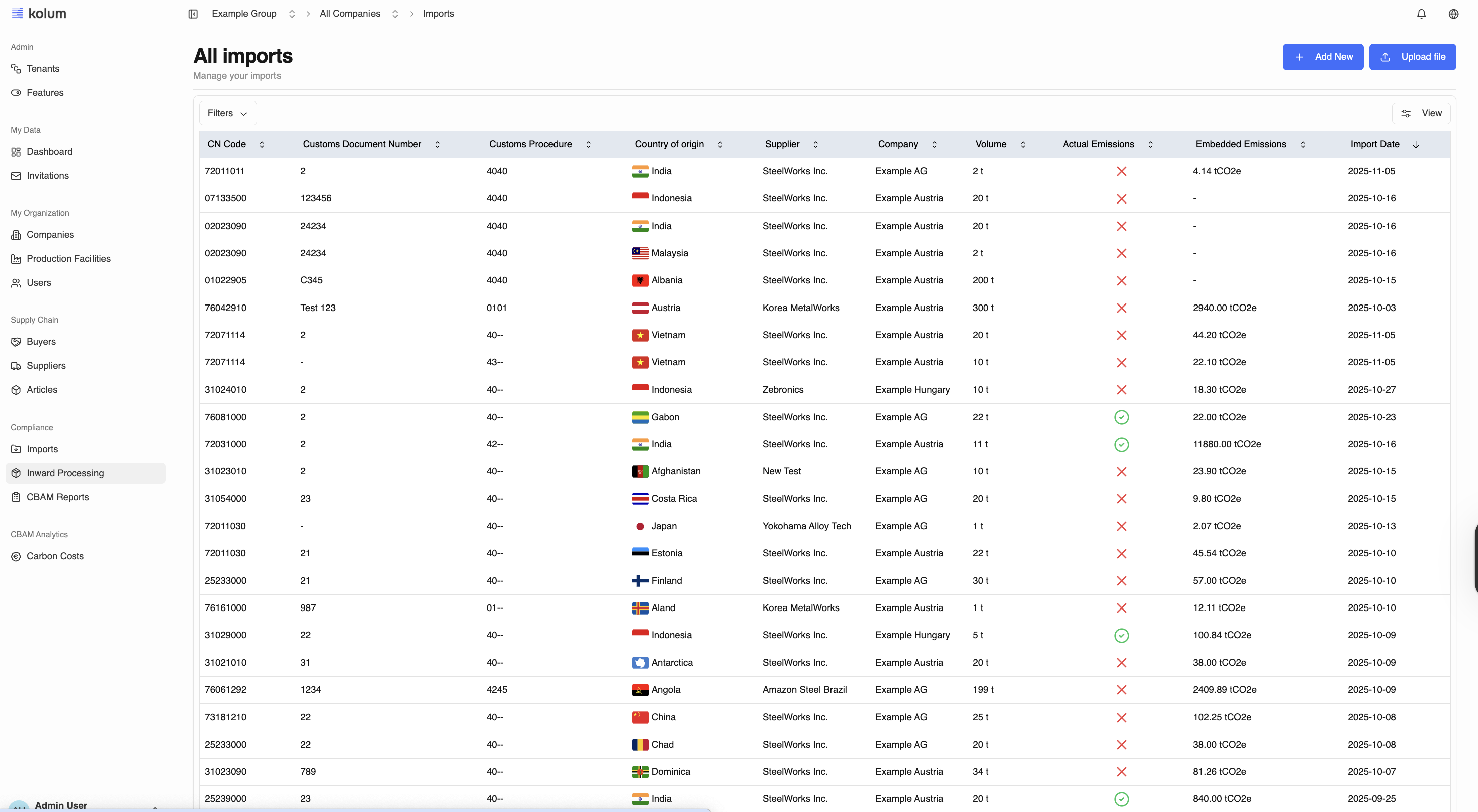
Task: Click red X in India 72011011 row
Action: coord(1121,171)
